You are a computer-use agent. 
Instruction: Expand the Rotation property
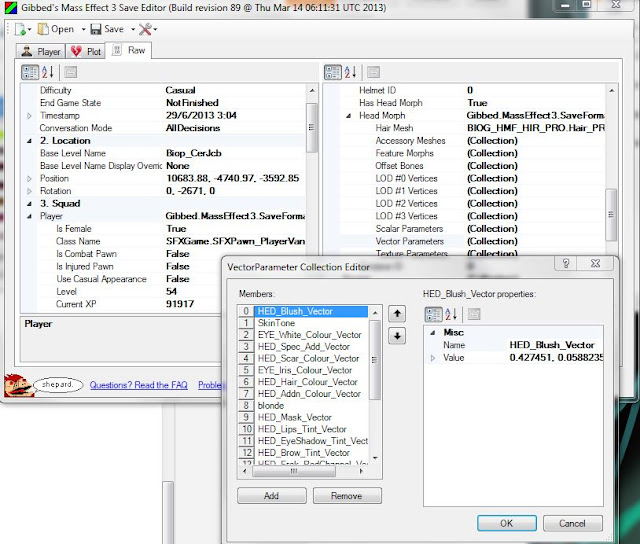[29, 191]
